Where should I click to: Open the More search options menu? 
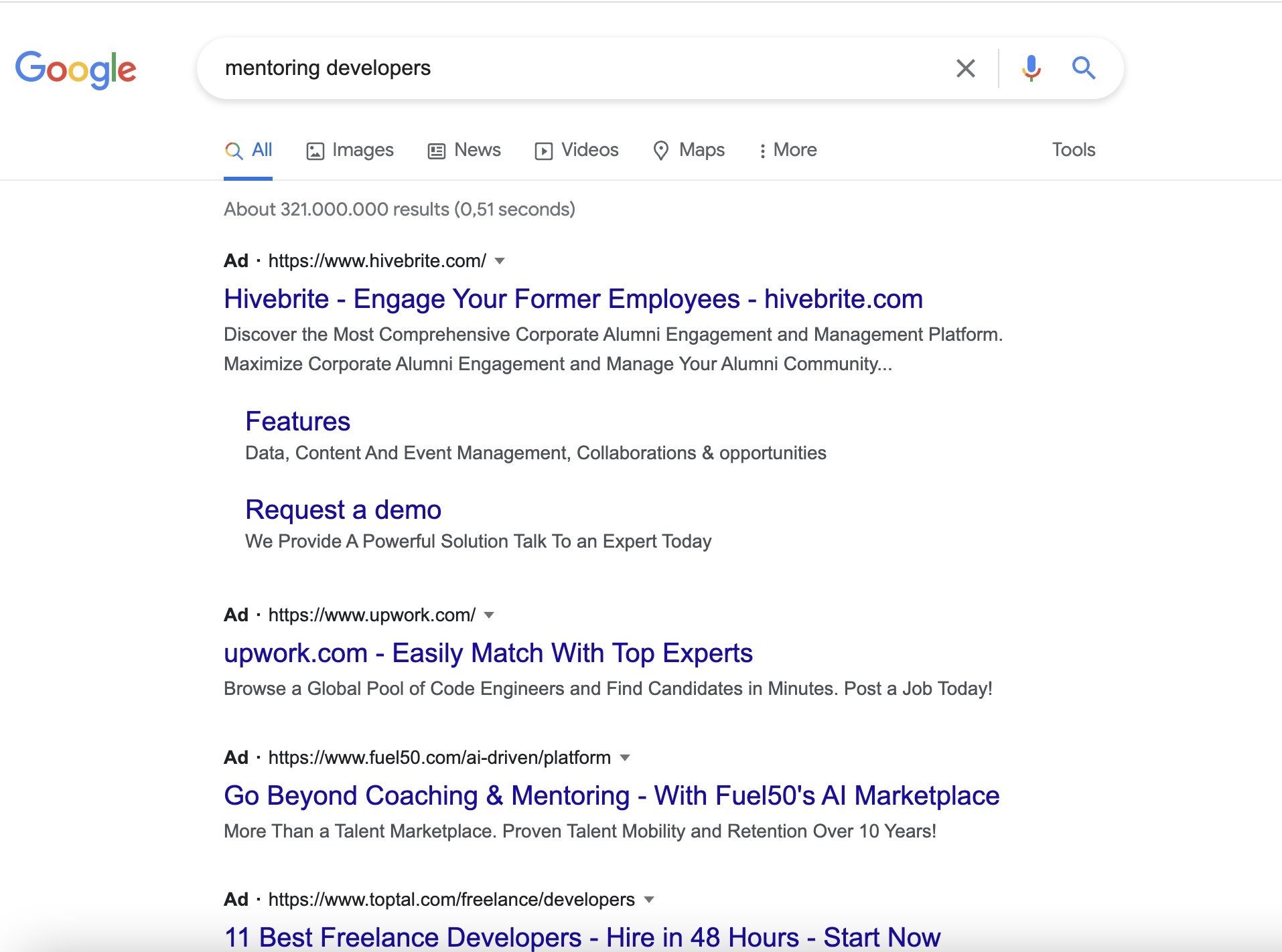click(788, 150)
